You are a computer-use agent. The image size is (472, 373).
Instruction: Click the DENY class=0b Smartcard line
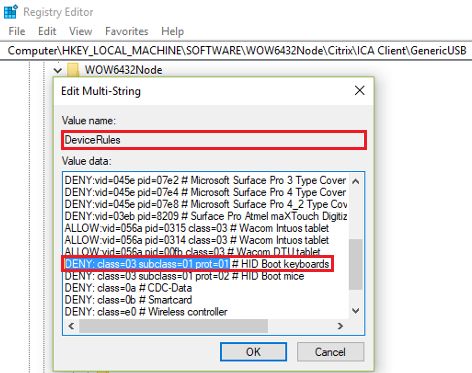point(128,300)
